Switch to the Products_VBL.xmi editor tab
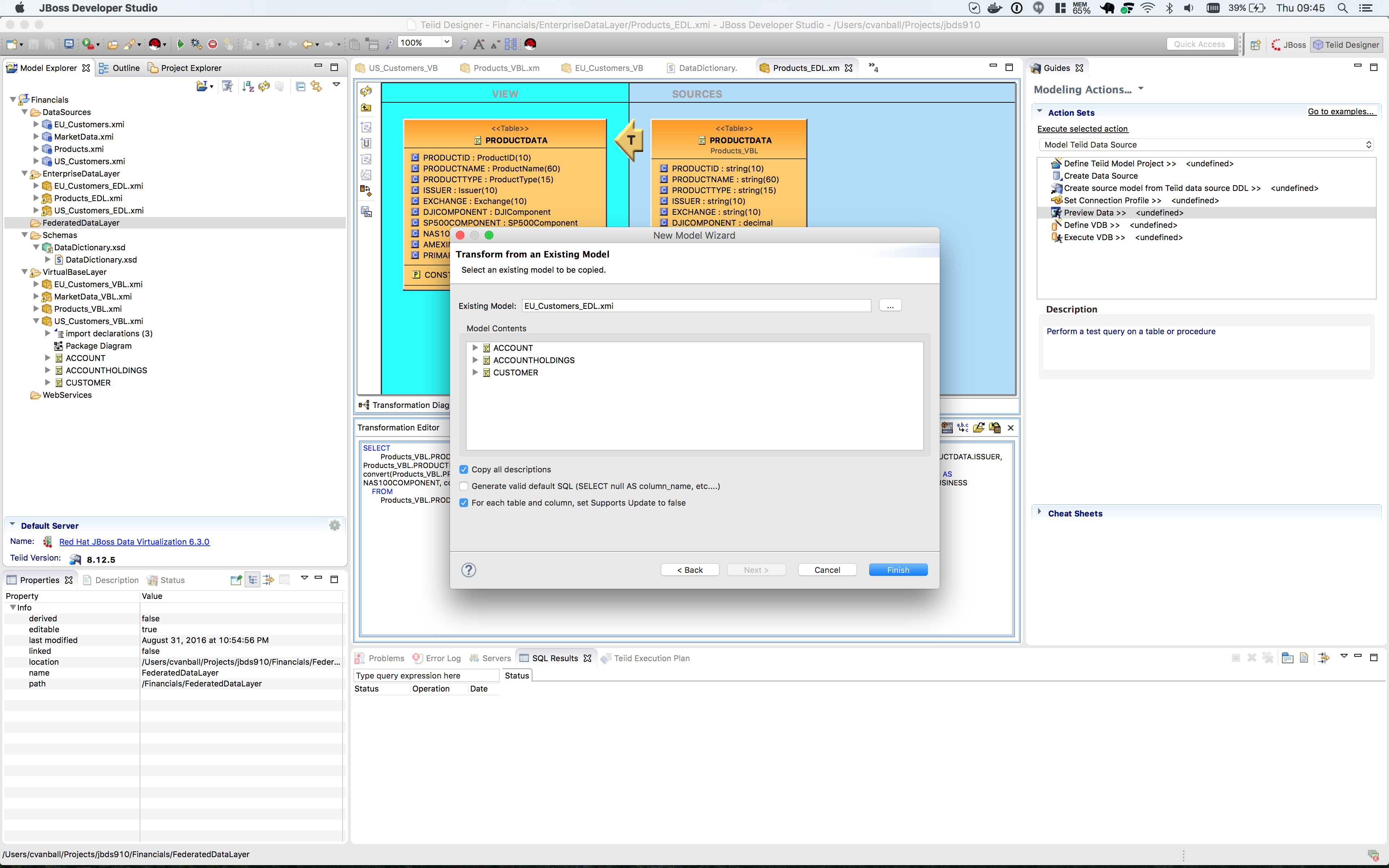1389x868 pixels. [x=506, y=68]
